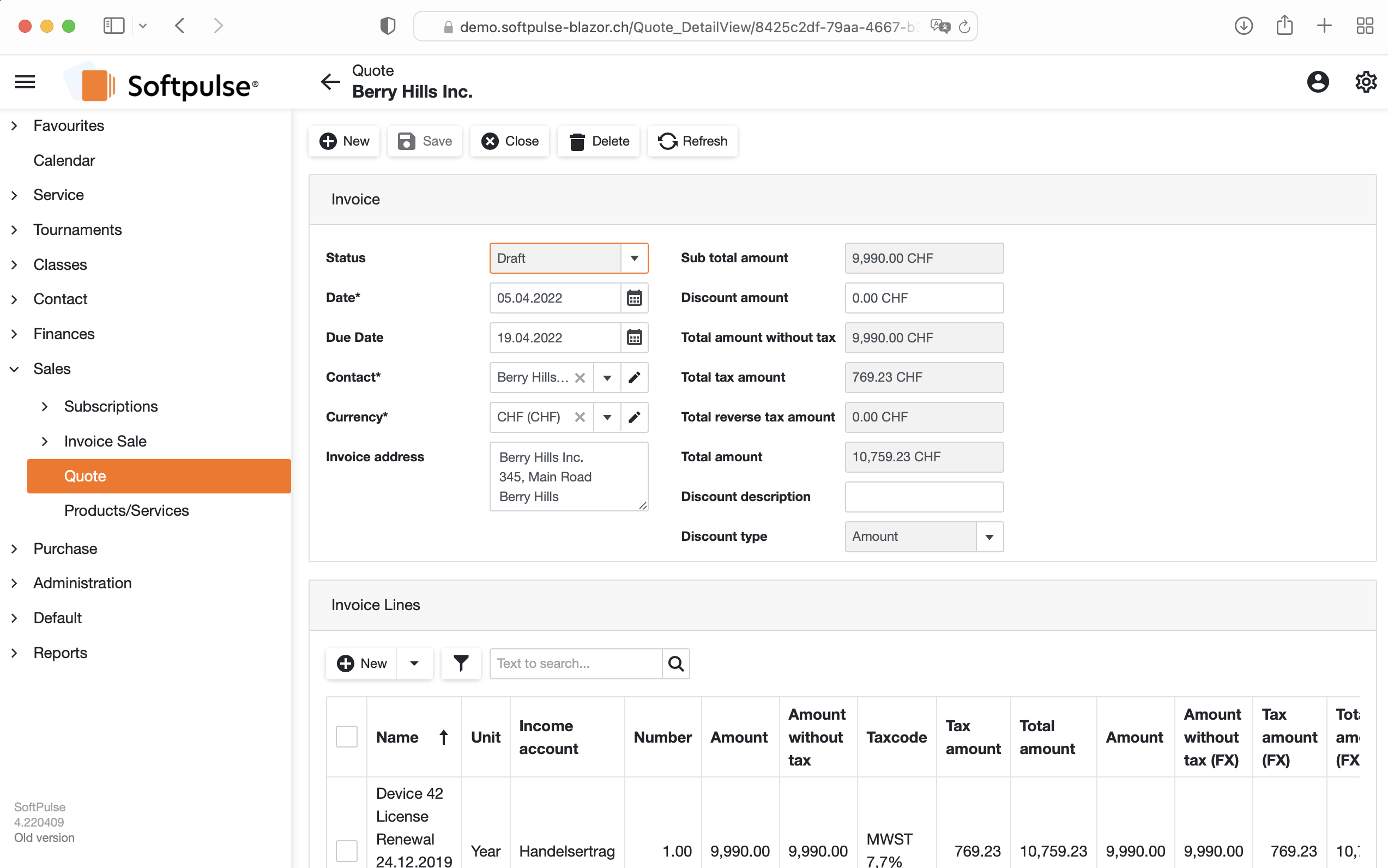Viewport: 1388px width, 868px height.
Task: Check the Device 42 License Renewal row
Action: [x=346, y=851]
